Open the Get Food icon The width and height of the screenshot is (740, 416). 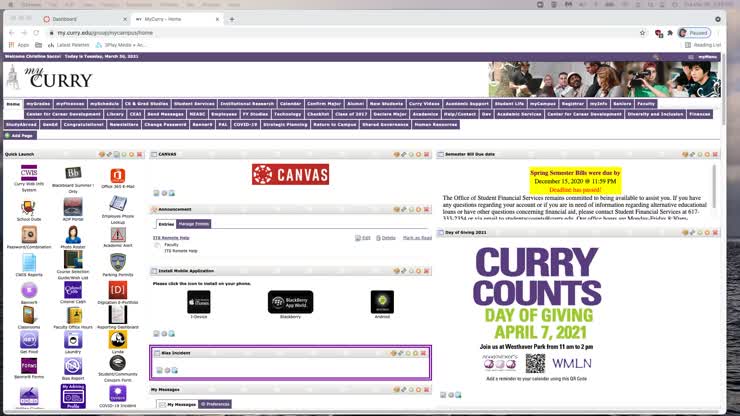click(29, 340)
